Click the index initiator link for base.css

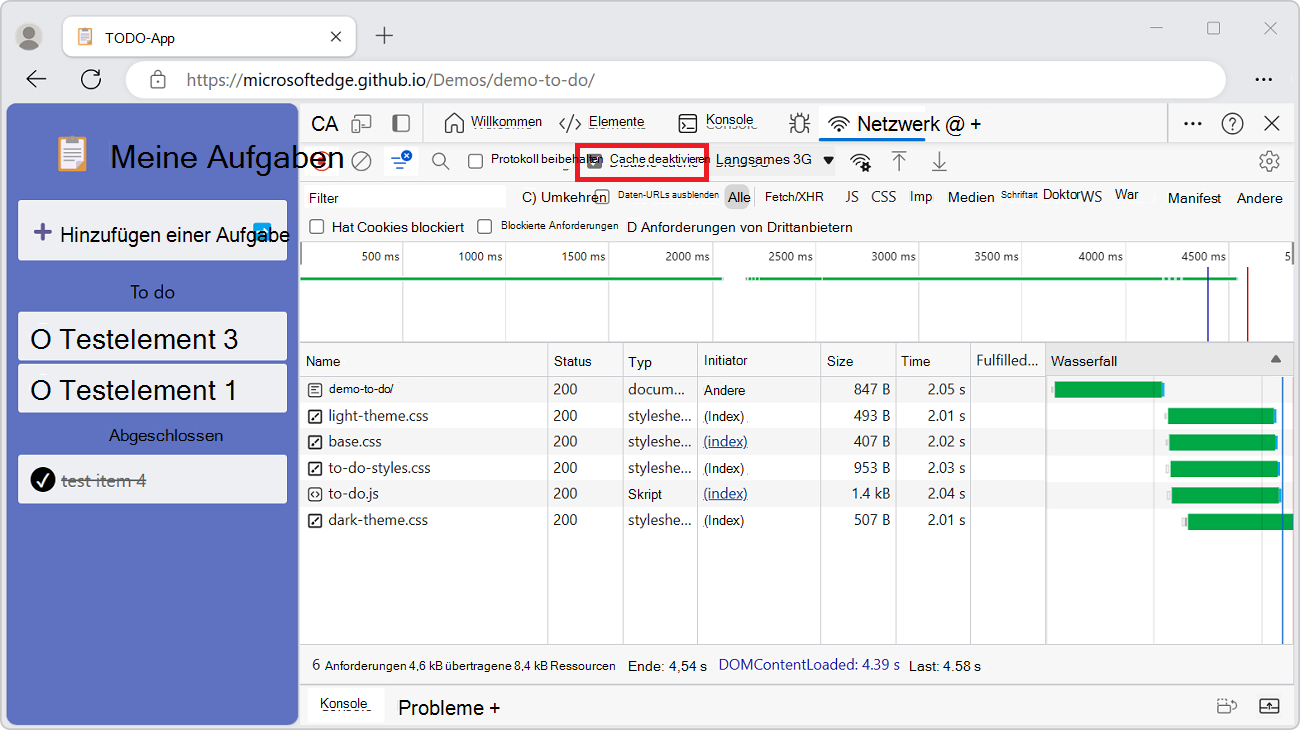pyautogui.click(x=725, y=441)
